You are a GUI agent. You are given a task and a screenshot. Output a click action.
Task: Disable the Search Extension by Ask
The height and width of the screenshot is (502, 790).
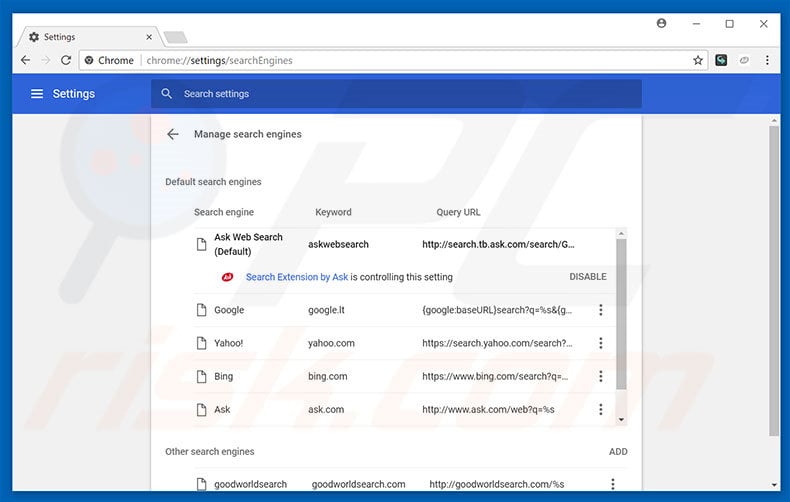(588, 277)
